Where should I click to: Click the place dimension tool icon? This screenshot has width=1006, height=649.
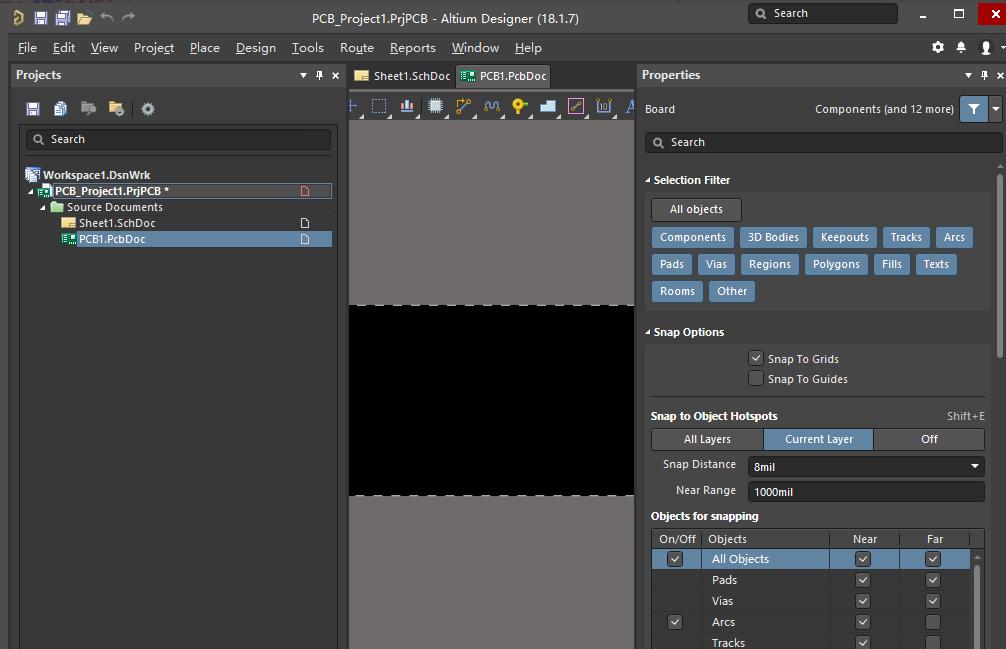click(x=604, y=106)
